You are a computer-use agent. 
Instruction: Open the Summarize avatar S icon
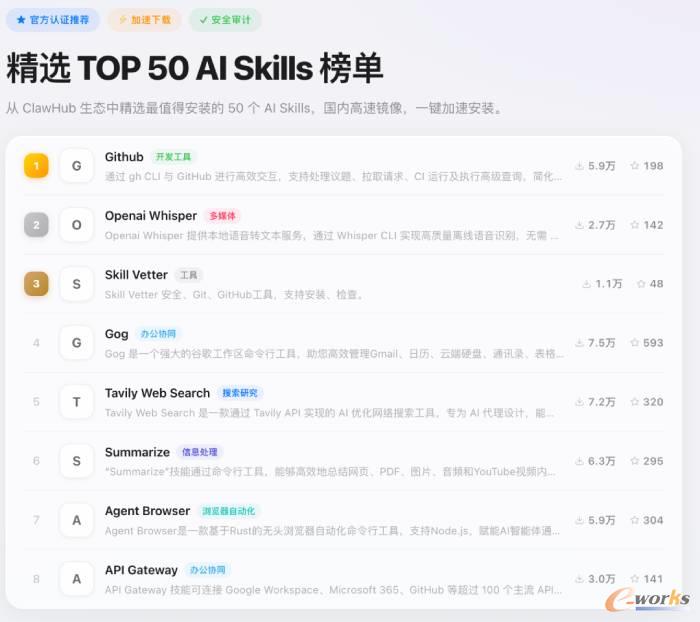pos(77,461)
